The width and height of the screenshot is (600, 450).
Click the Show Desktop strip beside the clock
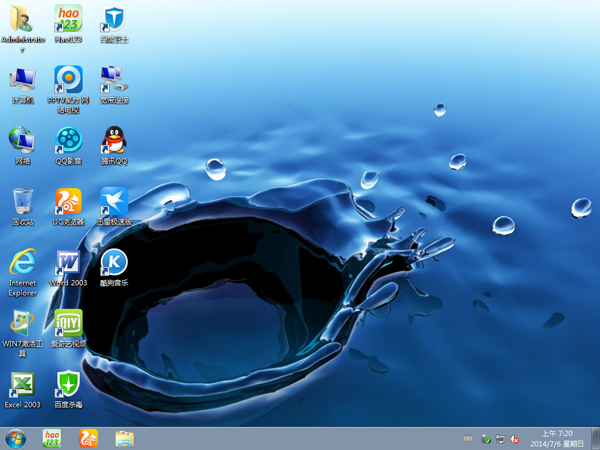[x=595, y=439]
